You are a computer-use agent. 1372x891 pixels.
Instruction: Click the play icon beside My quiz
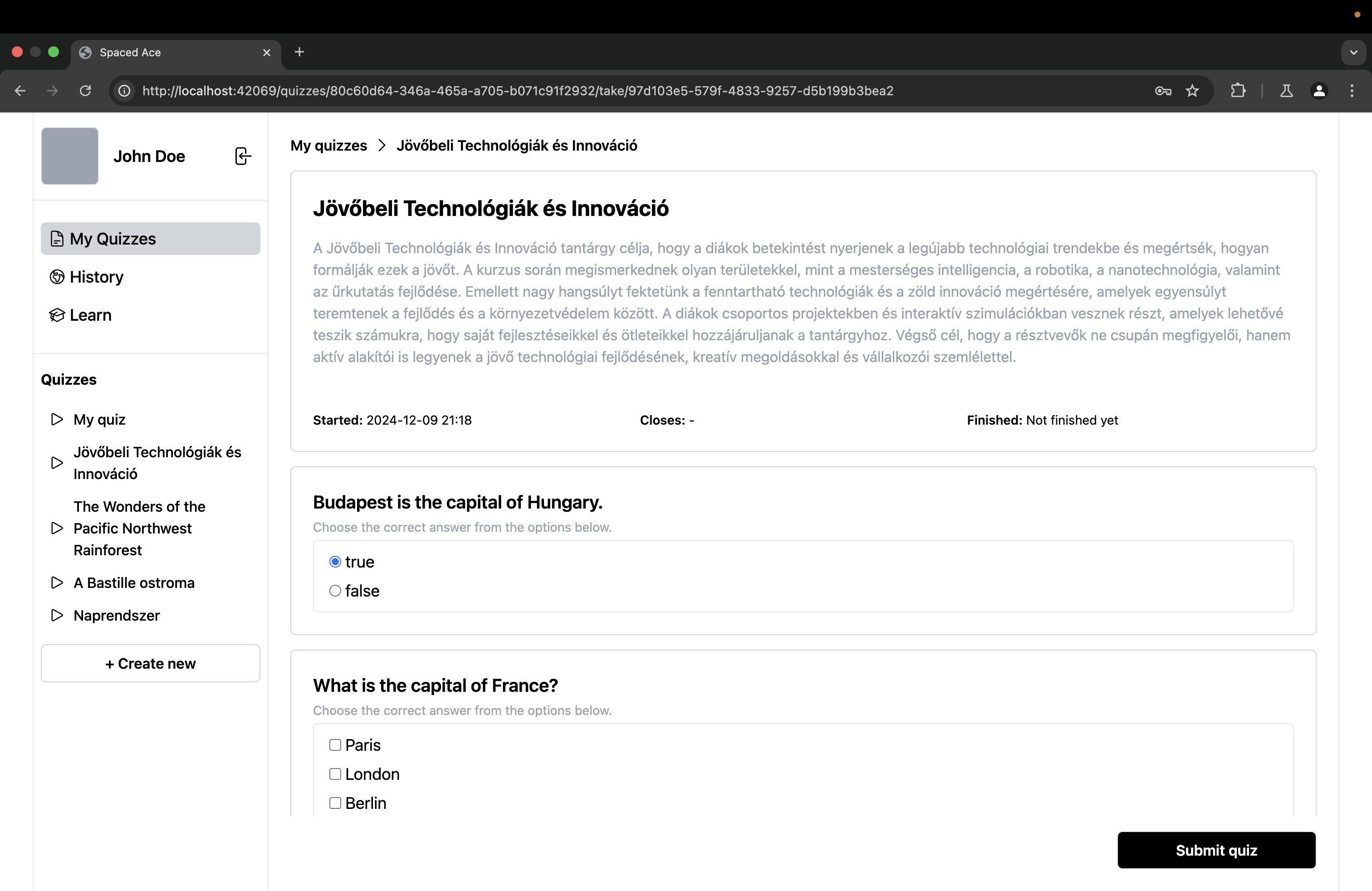coord(57,419)
